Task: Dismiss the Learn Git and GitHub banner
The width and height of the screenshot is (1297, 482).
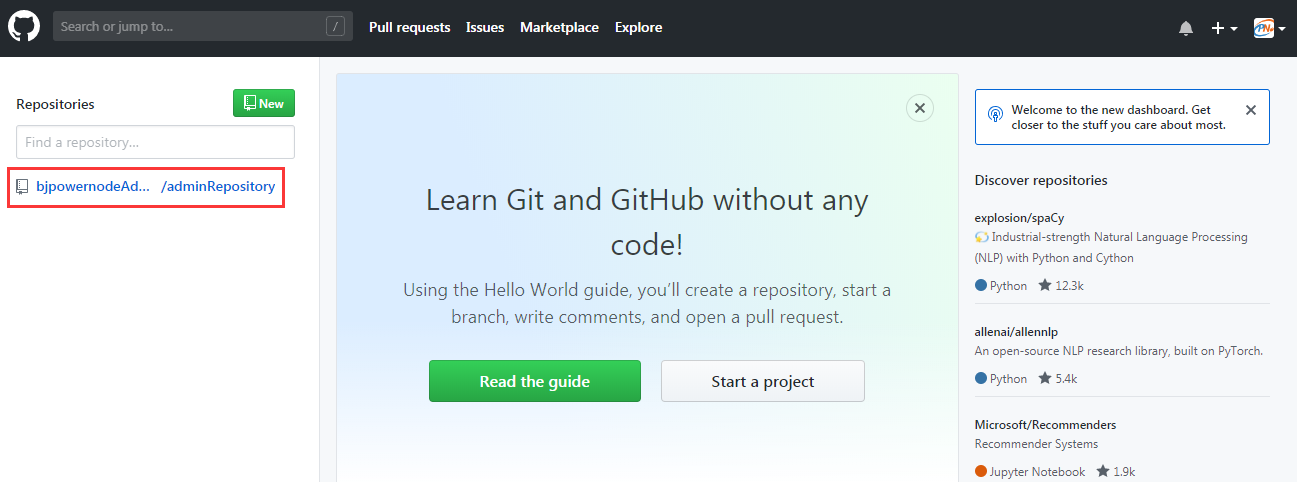Action: [x=920, y=107]
